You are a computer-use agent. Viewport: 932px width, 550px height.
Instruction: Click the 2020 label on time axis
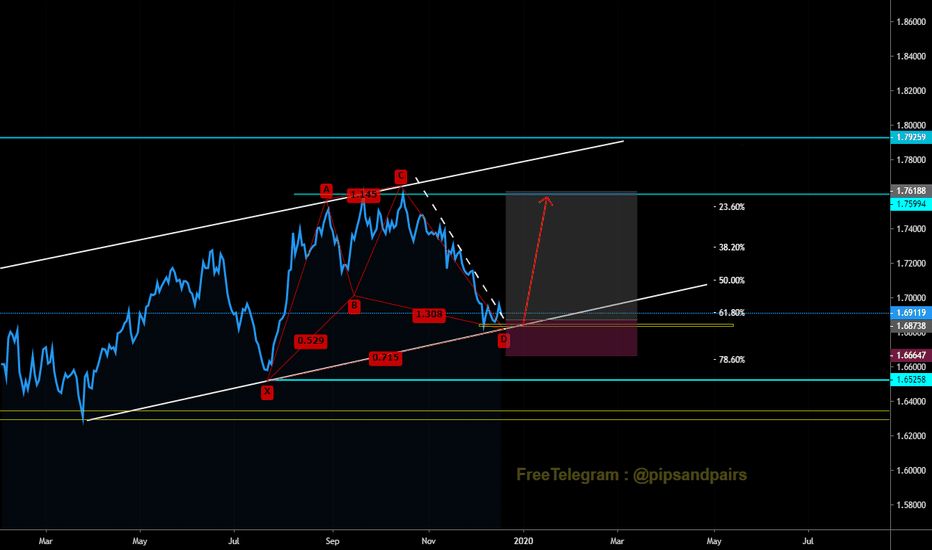tap(524, 540)
